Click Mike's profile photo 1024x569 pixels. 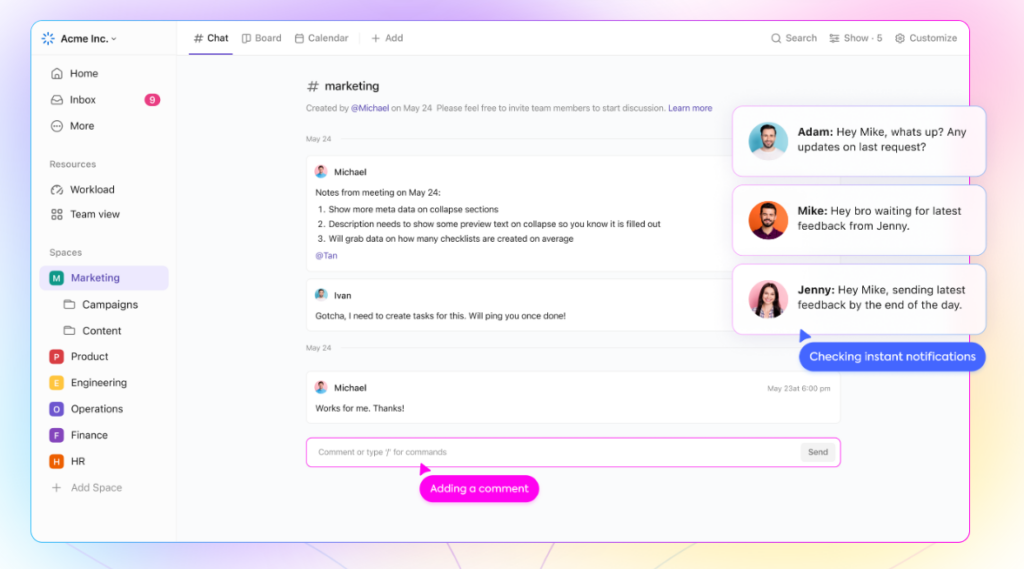[768, 220]
